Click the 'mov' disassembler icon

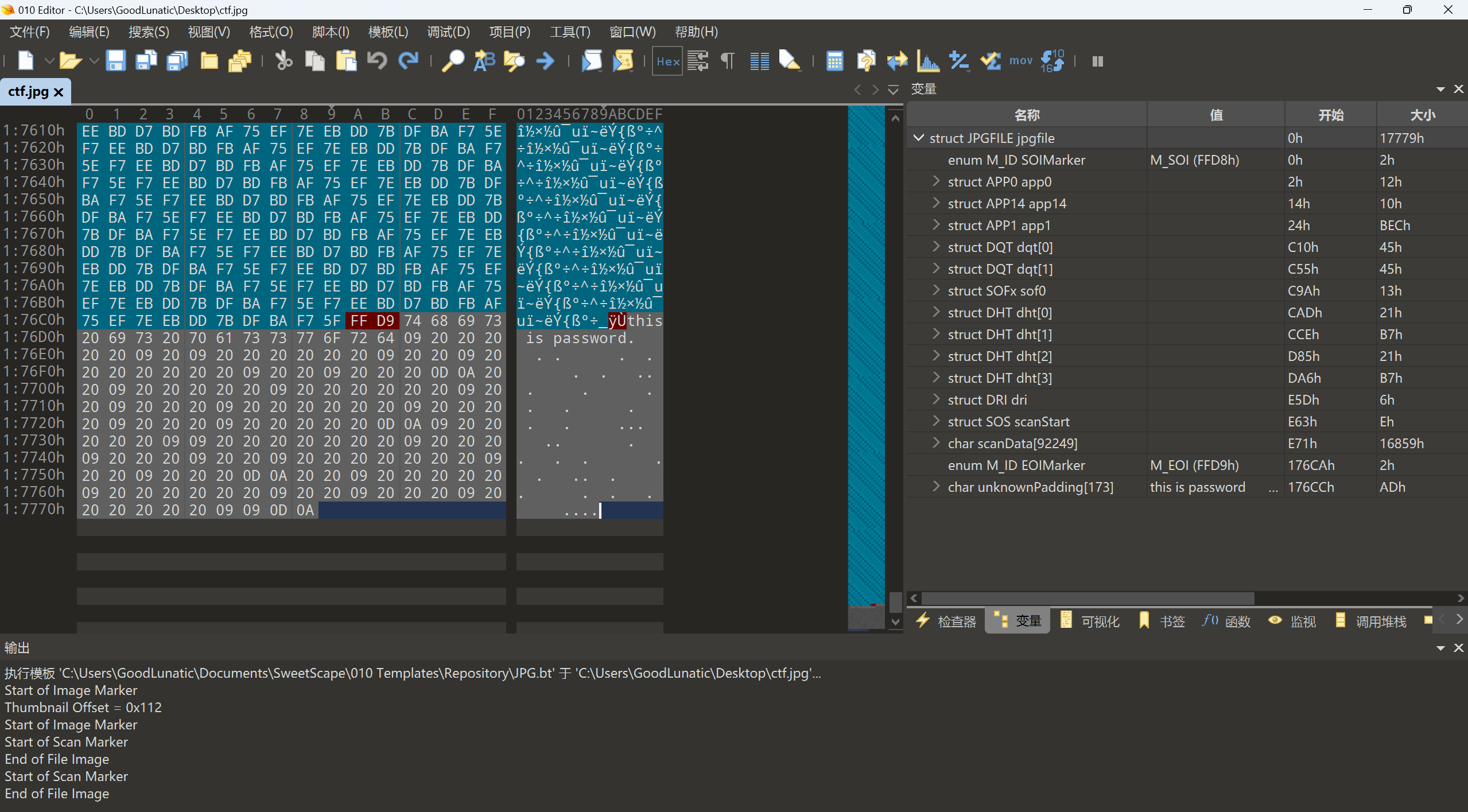[x=1021, y=61]
